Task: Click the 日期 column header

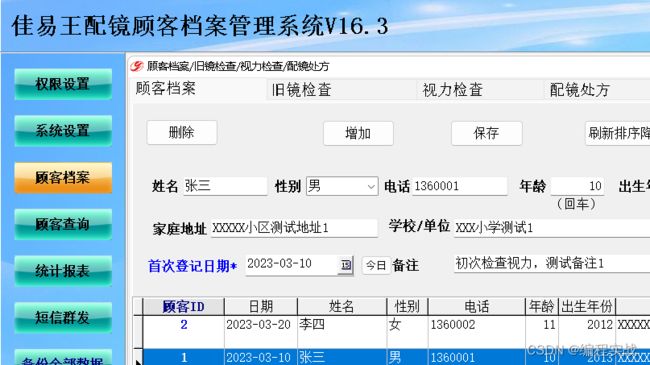Action: [x=261, y=307]
